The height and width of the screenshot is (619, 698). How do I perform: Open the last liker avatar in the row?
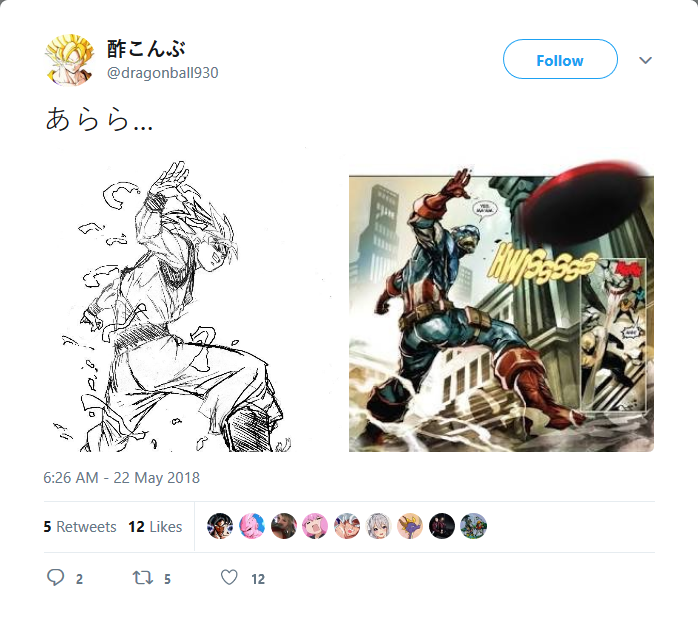click(x=474, y=526)
